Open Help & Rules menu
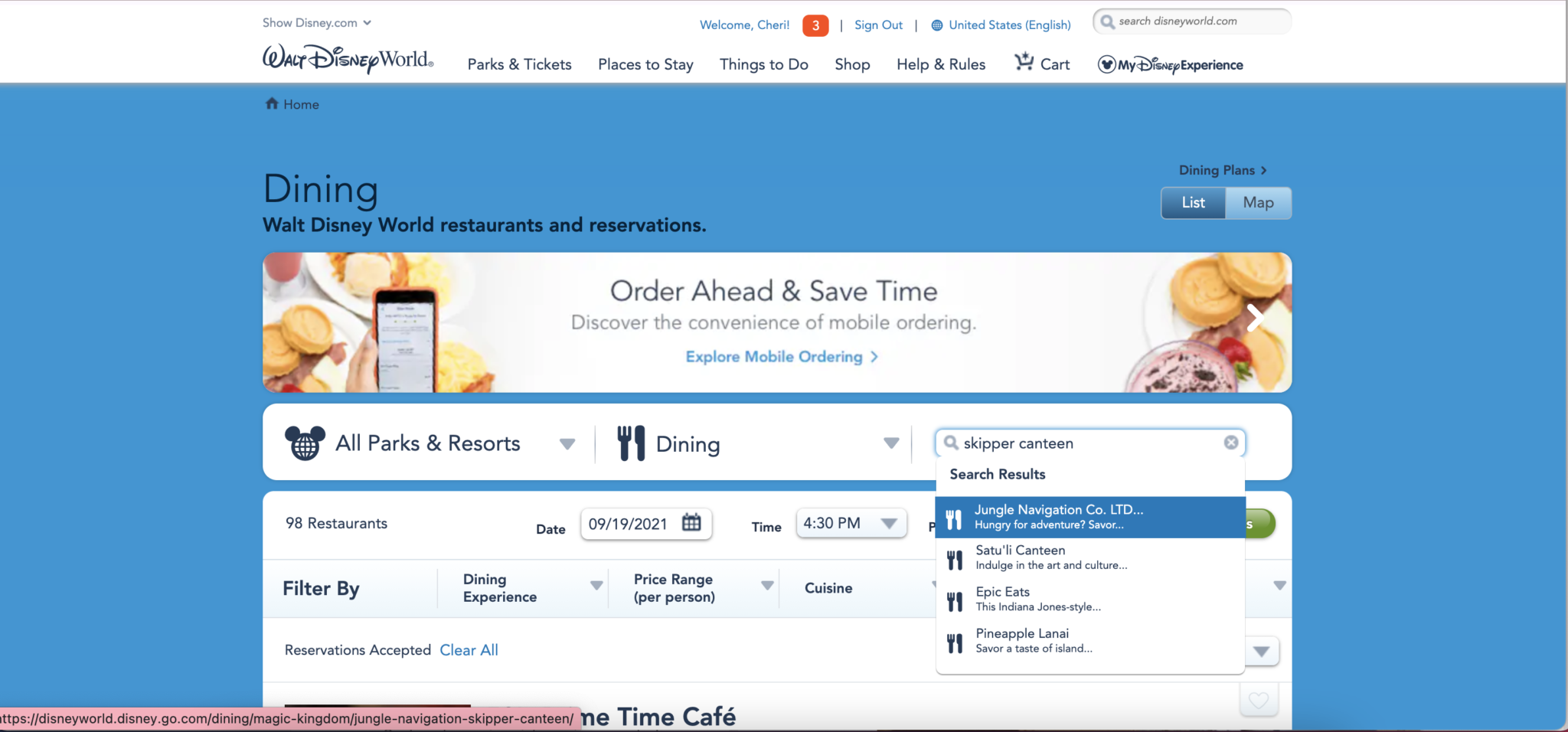 [x=941, y=64]
